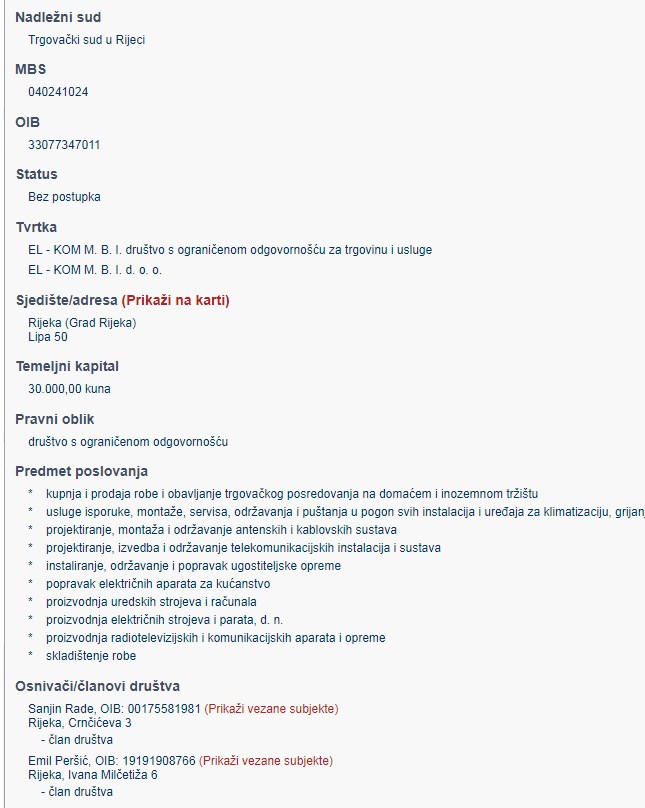Open the "Prikaži na karti" map link
The height and width of the screenshot is (808, 645).
click(175, 300)
